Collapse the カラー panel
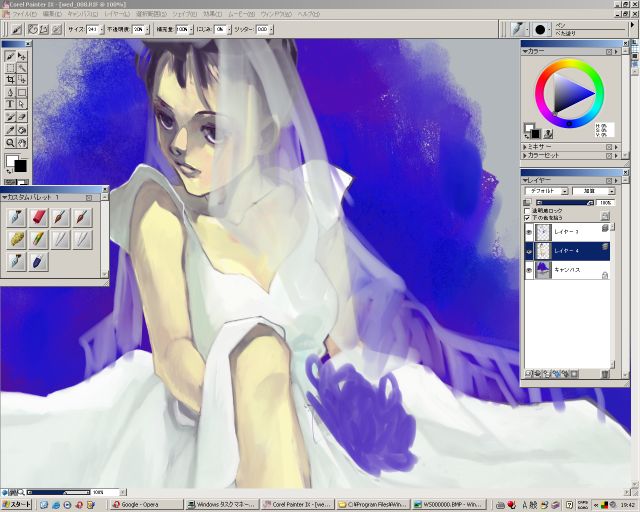The height and width of the screenshot is (512, 640). 525,51
